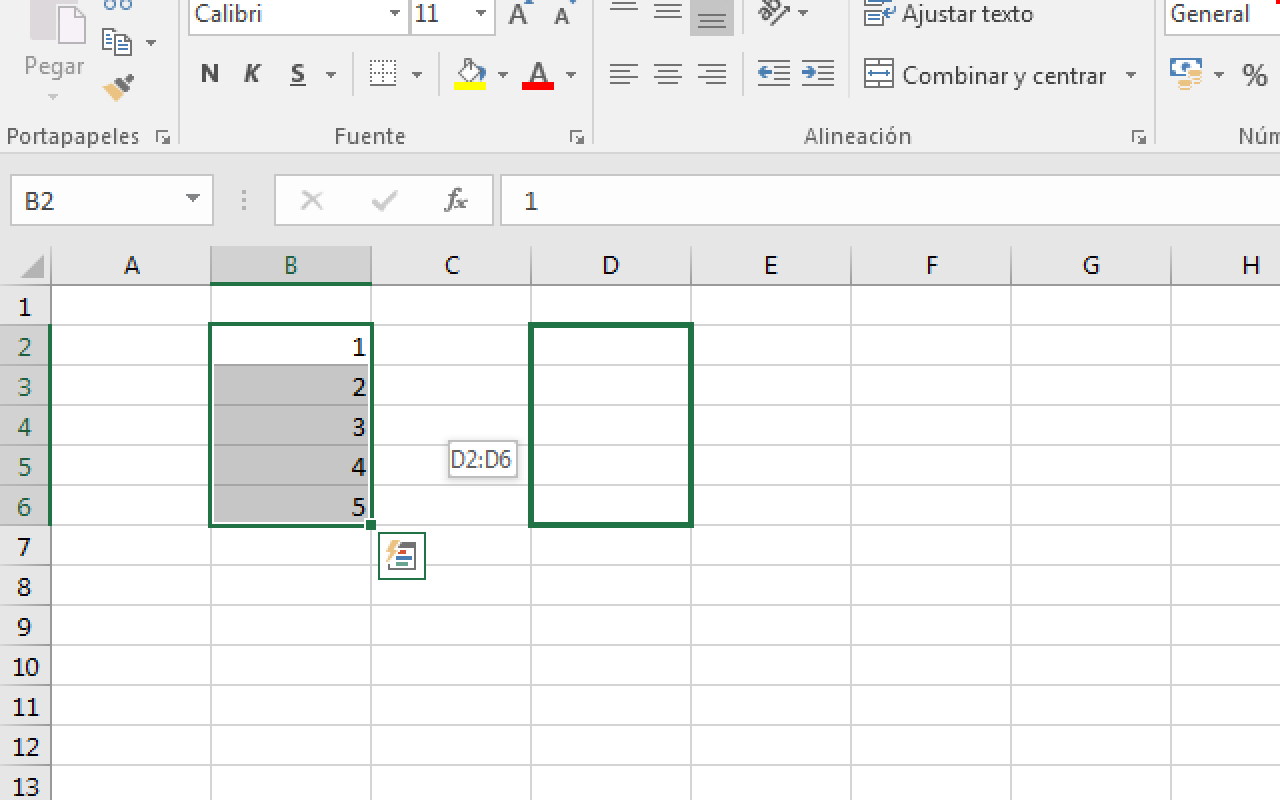The image size is (1280, 800).
Task: Expand the Combinar y centrar dropdown arrow
Action: pyautogui.click(x=1131, y=75)
